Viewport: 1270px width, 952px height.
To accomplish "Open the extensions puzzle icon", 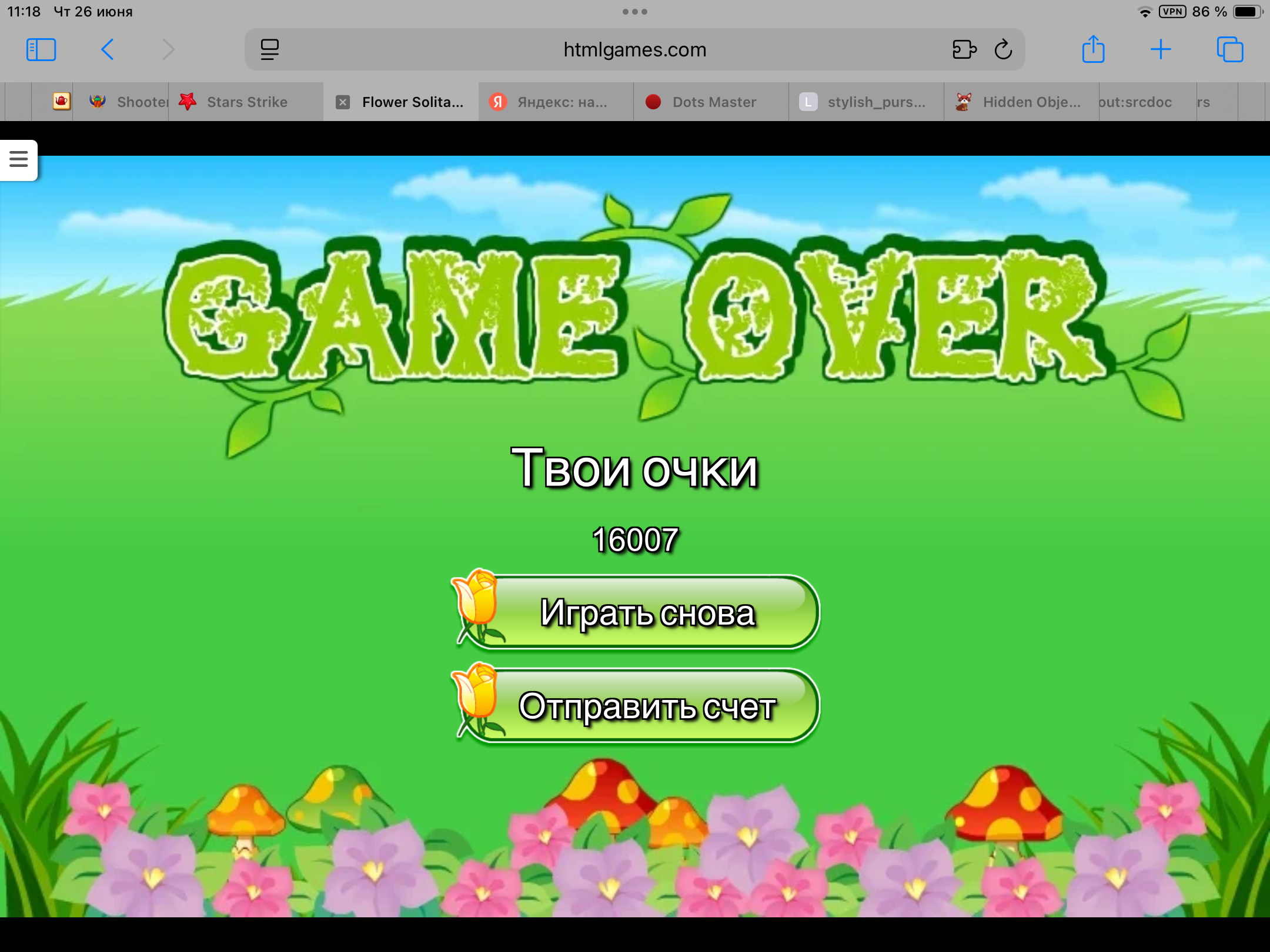I will click(964, 50).
